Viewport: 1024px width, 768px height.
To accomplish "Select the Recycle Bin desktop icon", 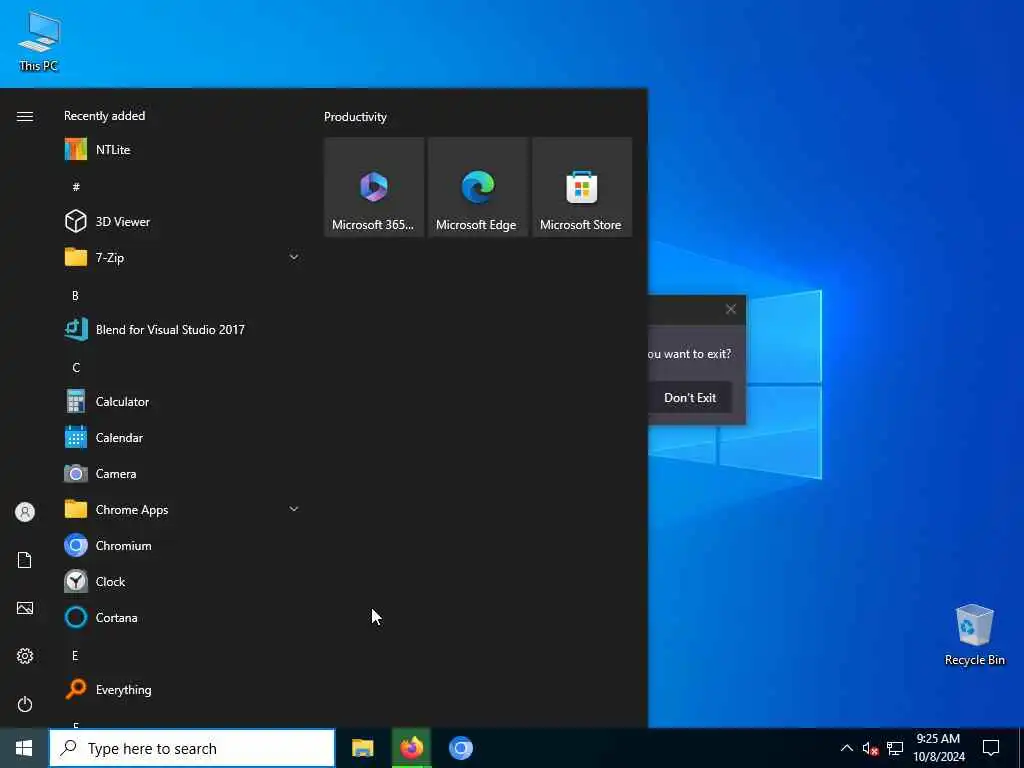I will (x=974, y=635).
